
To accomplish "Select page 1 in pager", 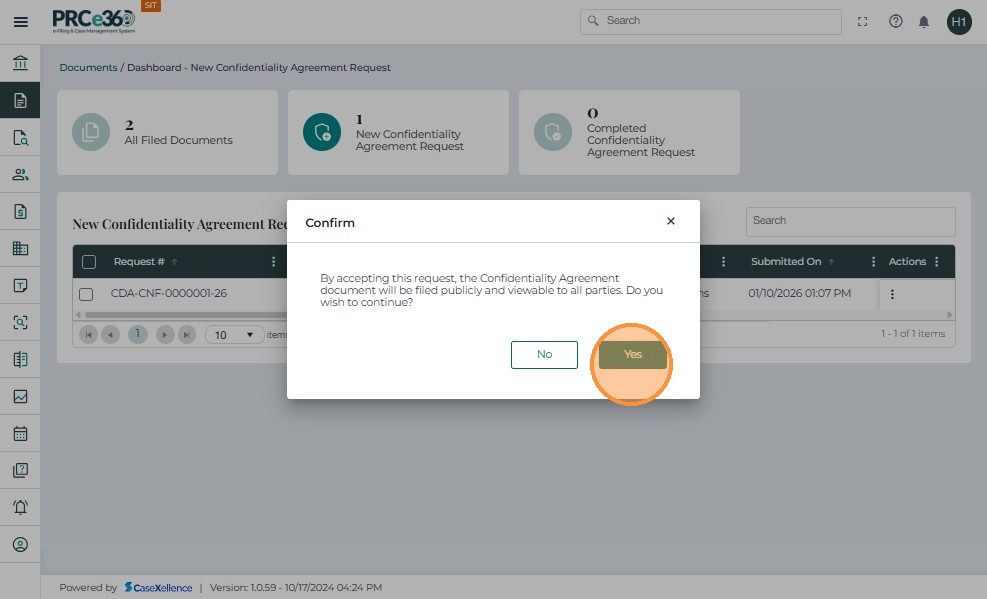I will pyautogui.click(x=137, y=334).
